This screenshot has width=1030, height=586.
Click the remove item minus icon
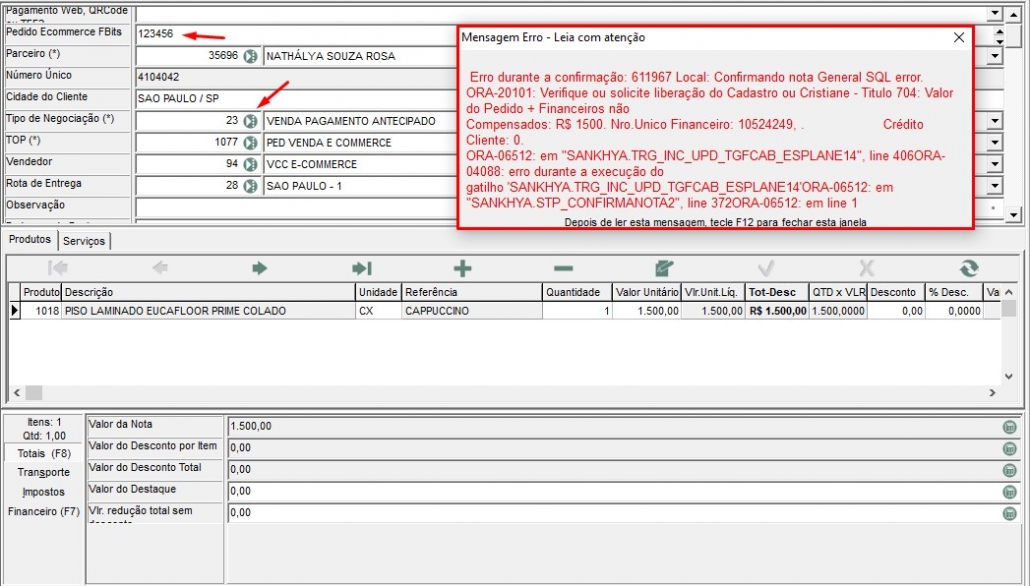563,268
